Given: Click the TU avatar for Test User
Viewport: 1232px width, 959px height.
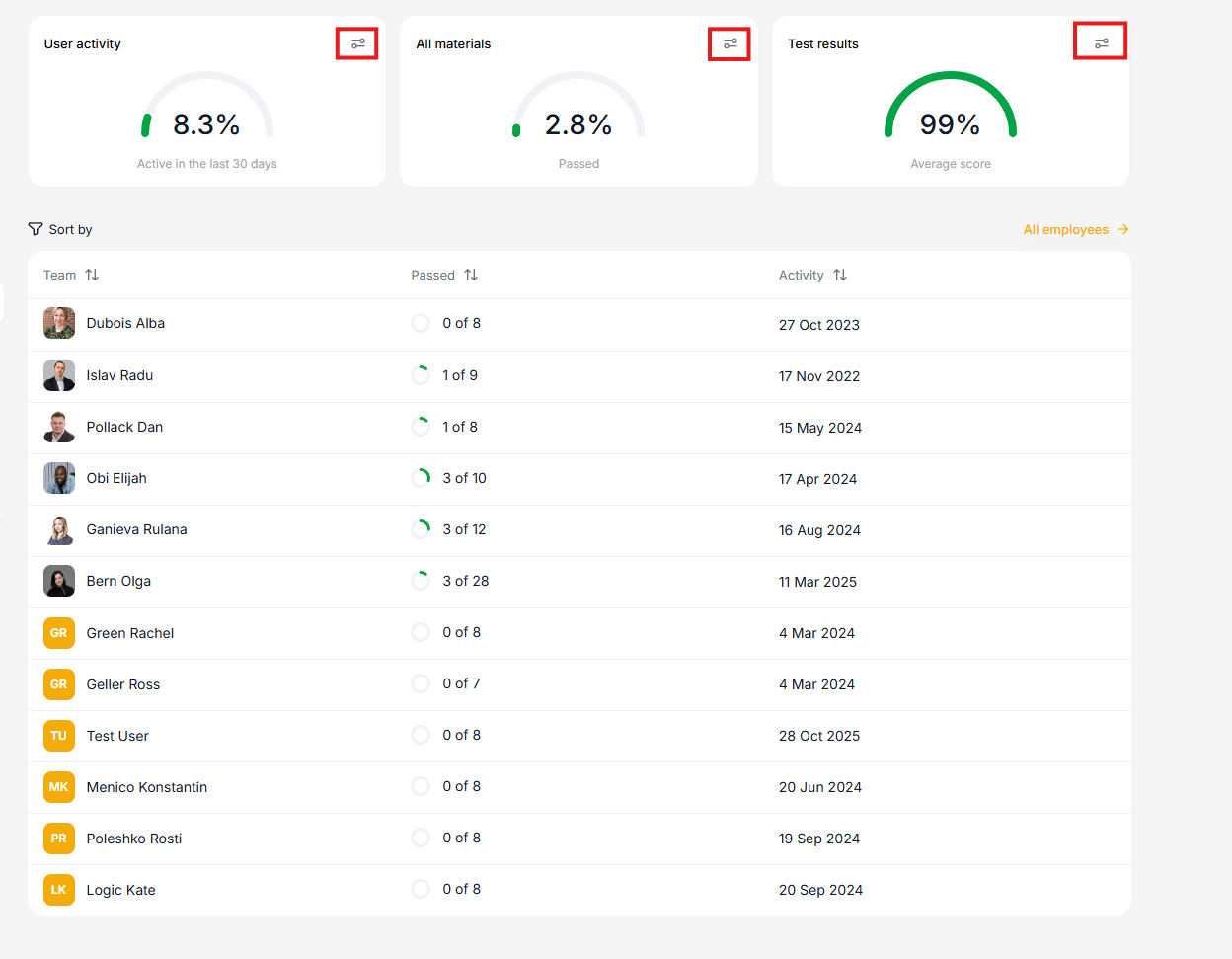Looking at the screenshot, I should [59, 736].
